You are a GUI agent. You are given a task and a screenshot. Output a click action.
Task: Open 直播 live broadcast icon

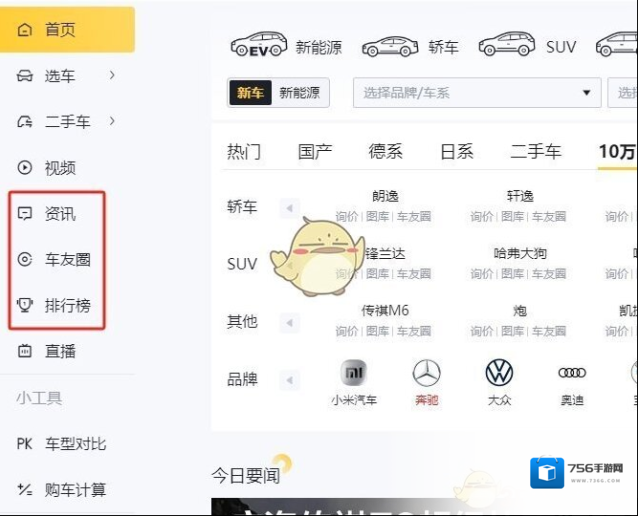click(25, 352)
